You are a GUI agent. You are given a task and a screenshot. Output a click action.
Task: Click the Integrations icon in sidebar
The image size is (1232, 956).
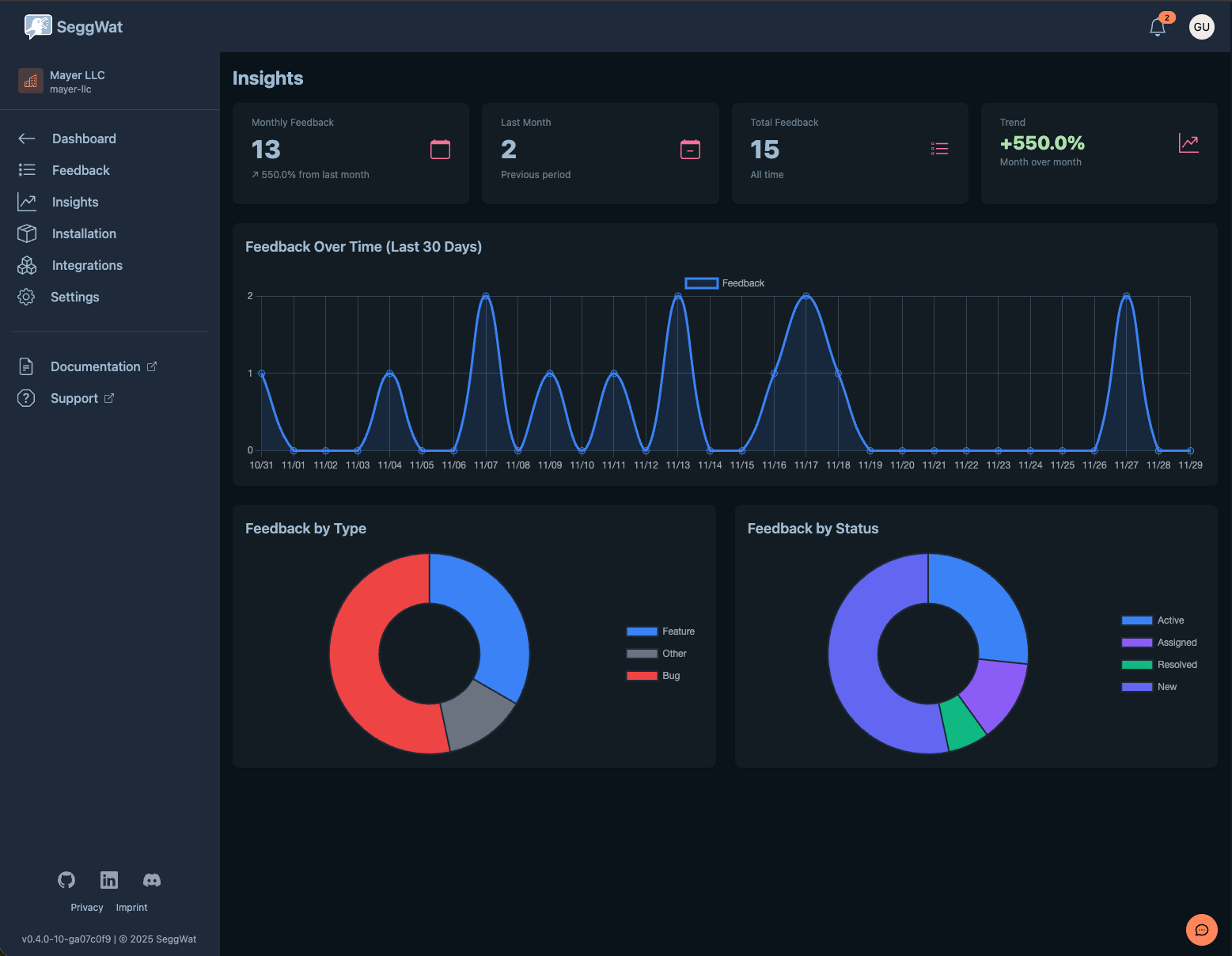26,265
